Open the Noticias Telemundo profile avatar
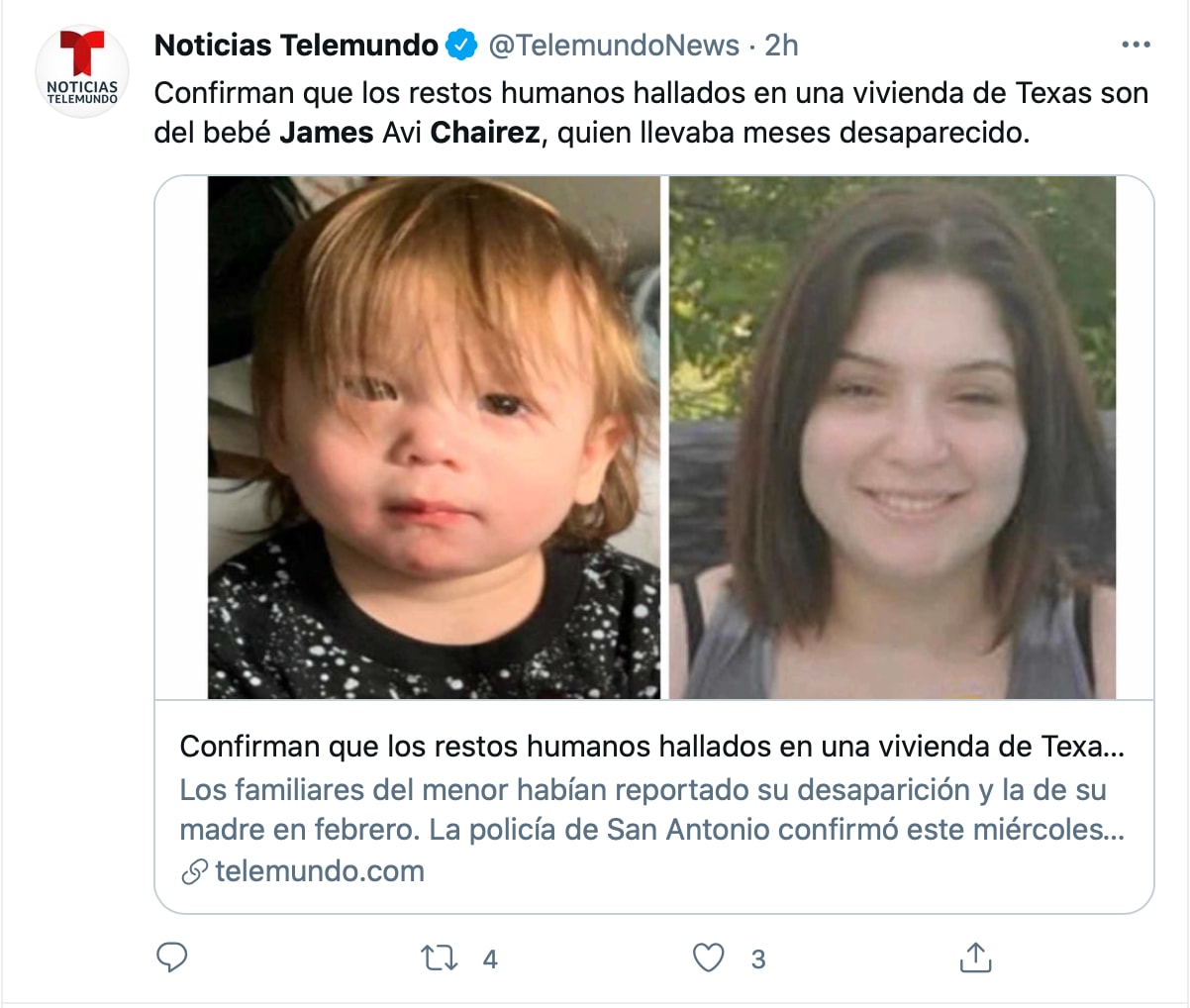The image size is (1190, 1008). [82, 72]
